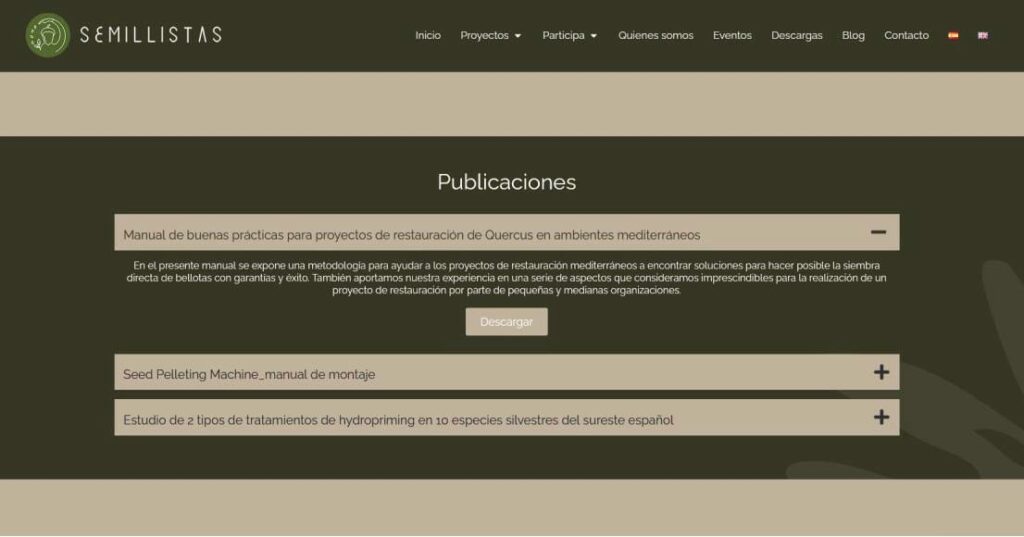Collapse Manual de buenas prácticas accordion
The width and height of the screenshot is (1024, 537).
click(507, 232)
